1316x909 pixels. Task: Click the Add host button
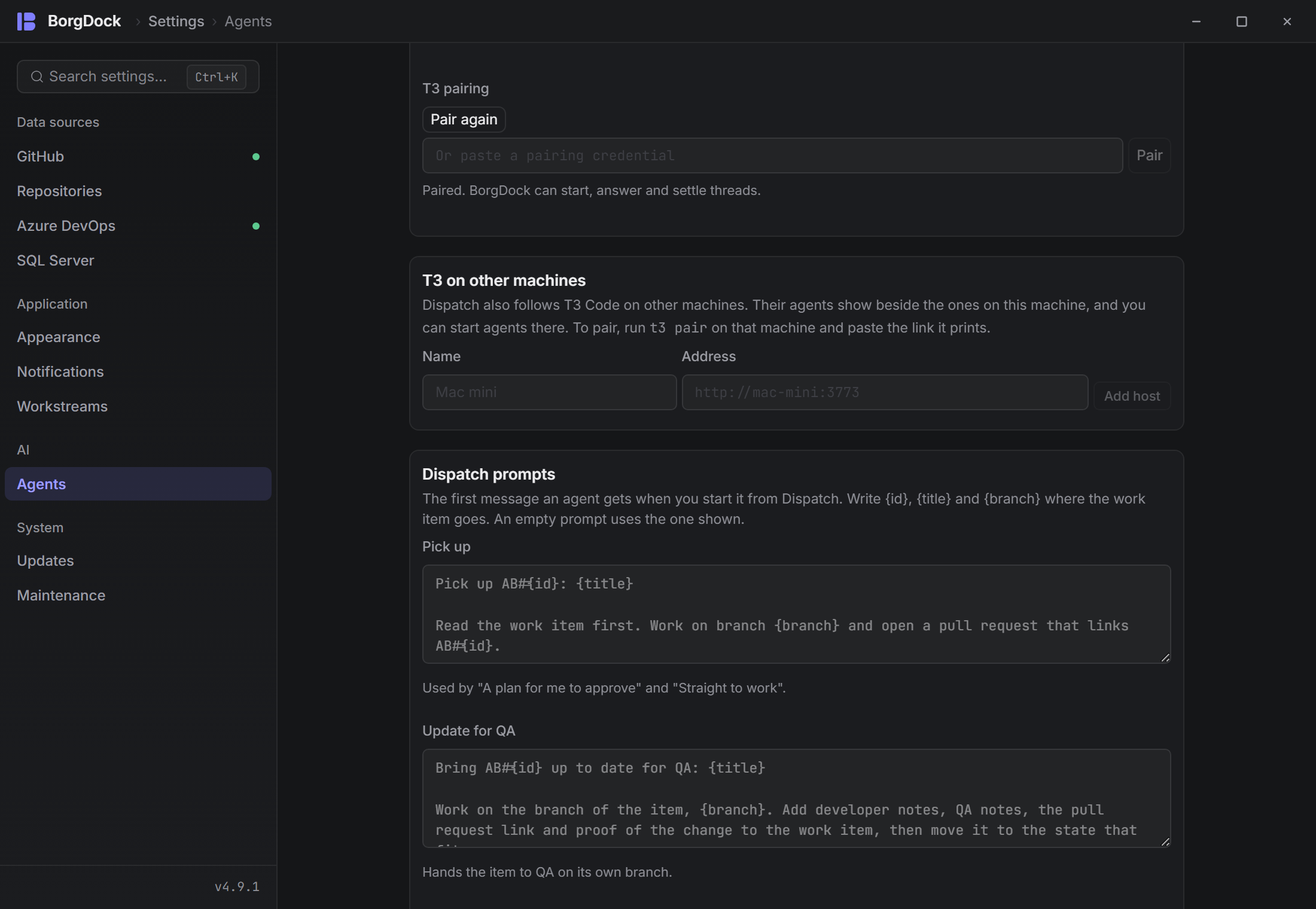click(x=1132, y=396)
